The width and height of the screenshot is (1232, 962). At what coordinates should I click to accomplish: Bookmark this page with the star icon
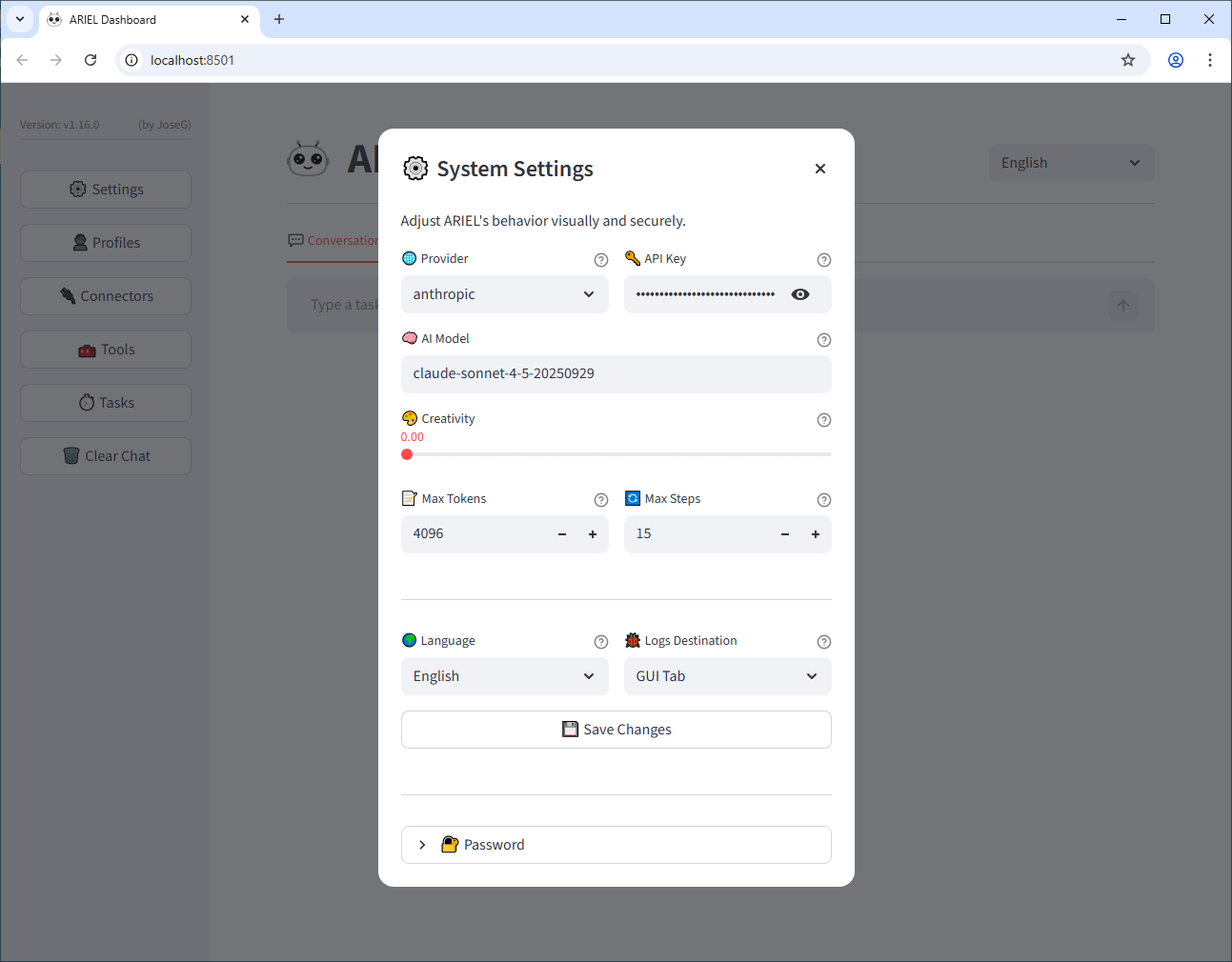point(1128,60)
